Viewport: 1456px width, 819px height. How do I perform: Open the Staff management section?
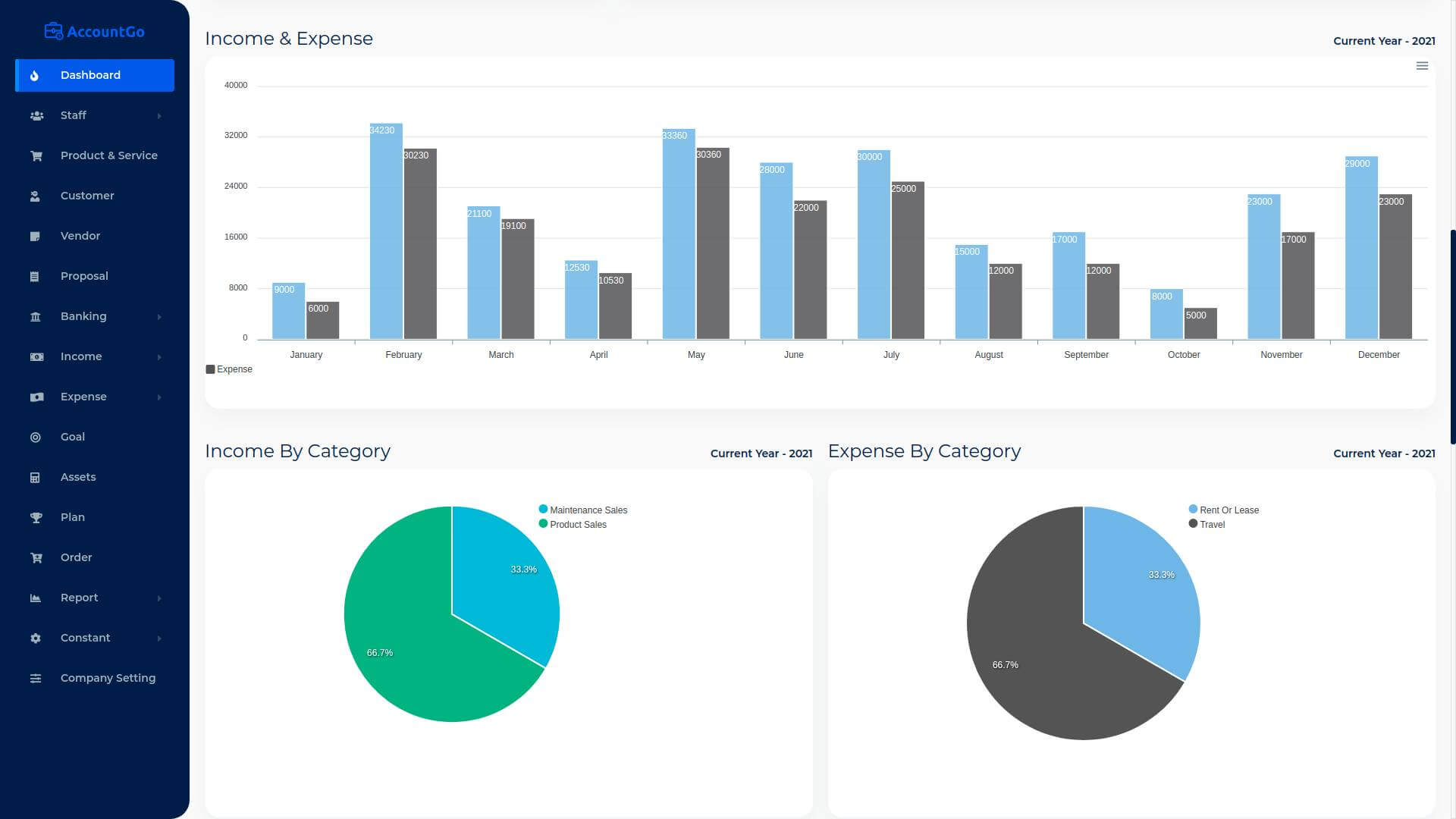(x=94, y=115)
